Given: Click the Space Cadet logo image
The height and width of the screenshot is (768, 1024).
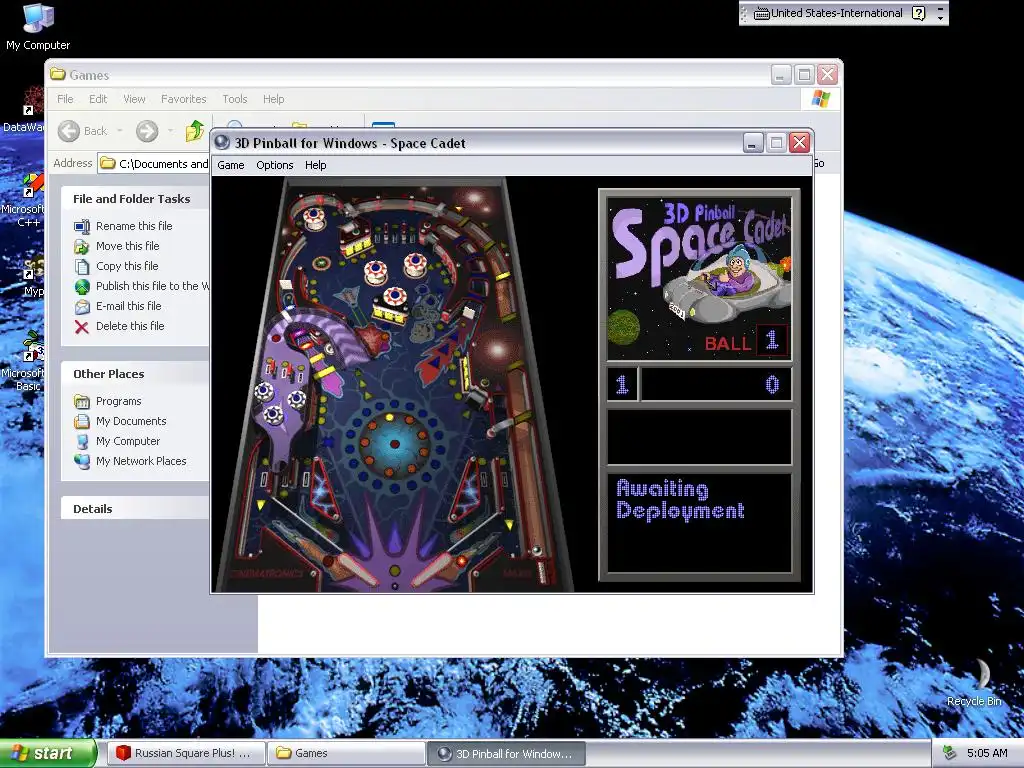Looking at the screenshot, I should (x=699, y=278).
